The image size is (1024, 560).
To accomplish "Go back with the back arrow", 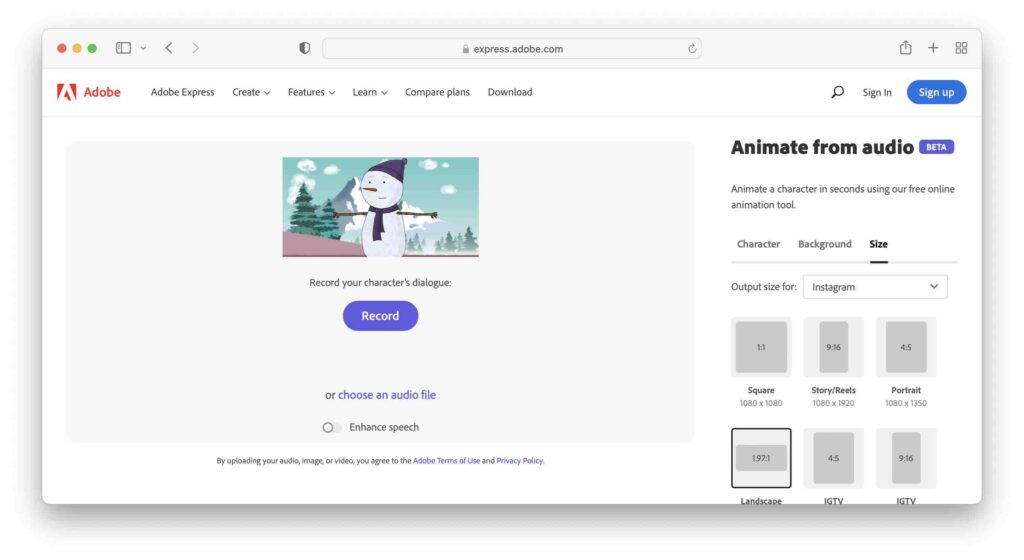I will click(169, 48).
